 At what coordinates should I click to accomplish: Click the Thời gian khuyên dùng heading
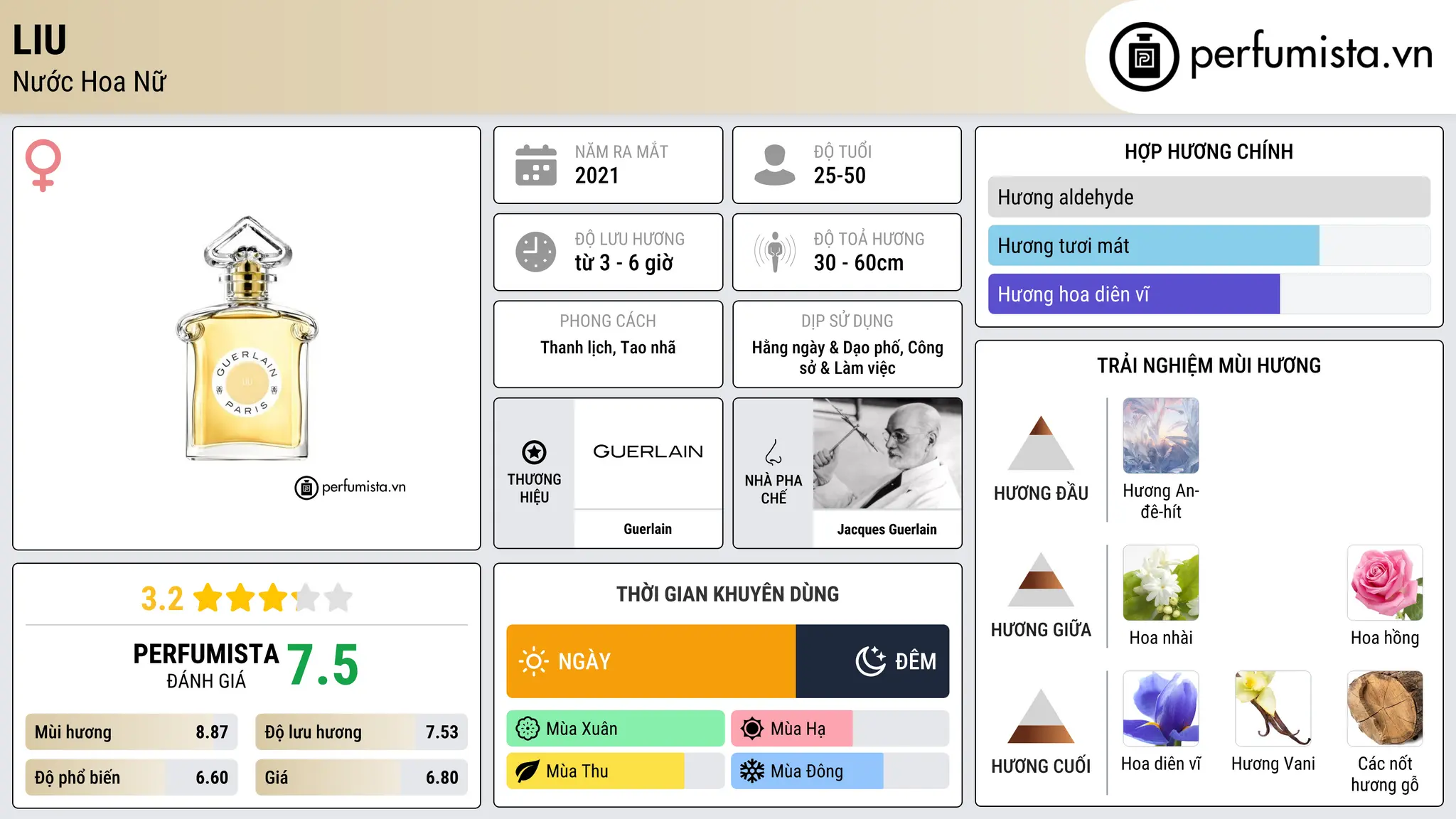[x=728, y=594]
